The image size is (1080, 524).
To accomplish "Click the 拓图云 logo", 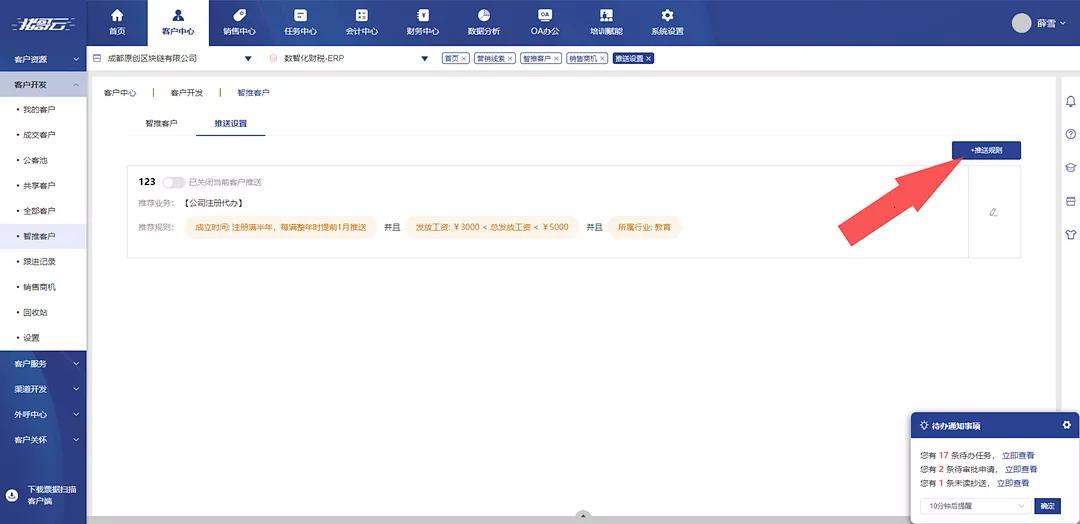I will (x=43, y=23).
